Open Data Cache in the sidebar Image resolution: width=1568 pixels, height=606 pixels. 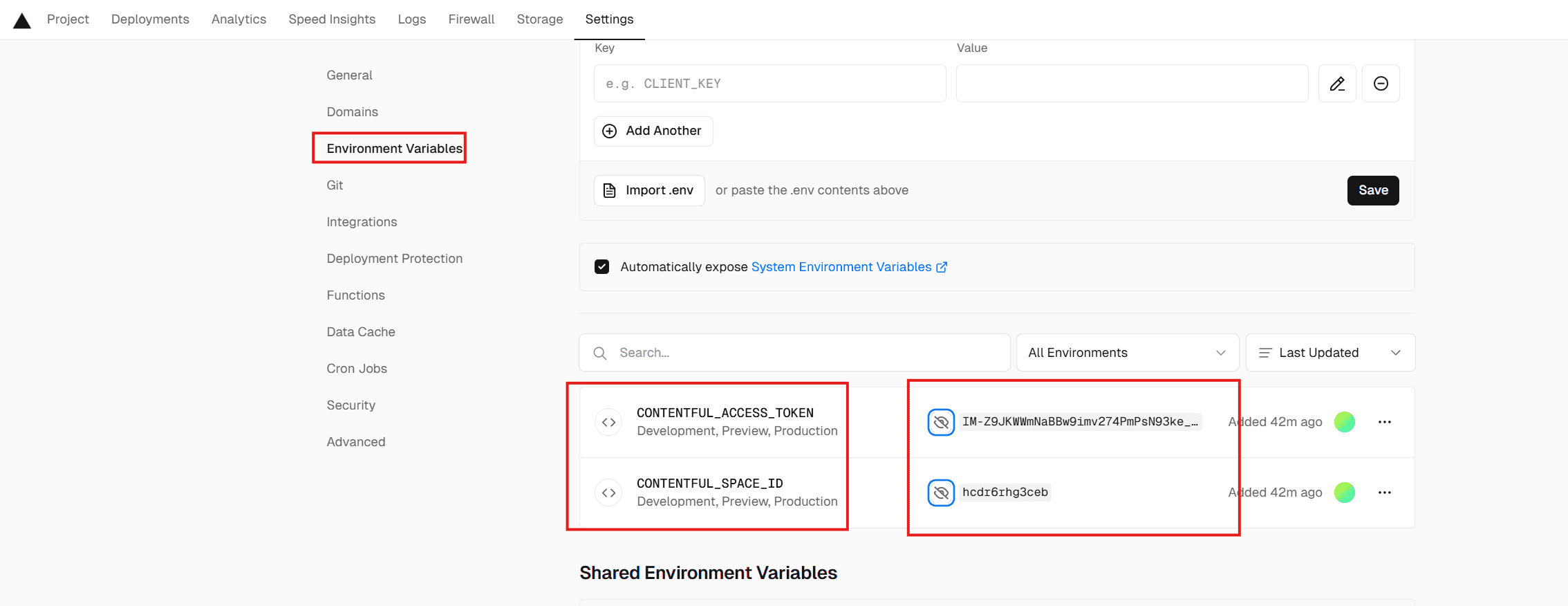[361, 332]
